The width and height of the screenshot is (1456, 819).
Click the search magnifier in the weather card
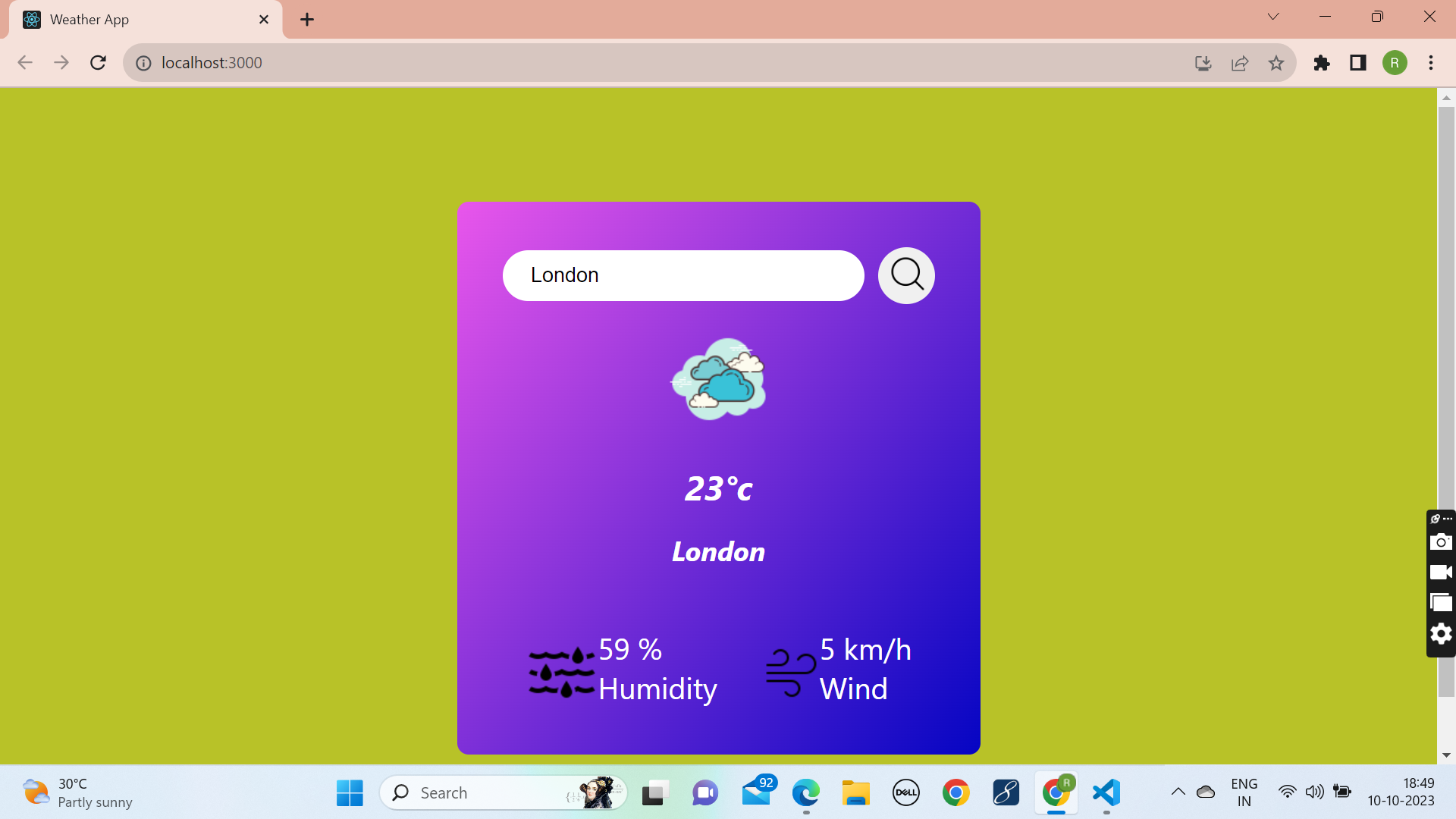click(905, 275)
